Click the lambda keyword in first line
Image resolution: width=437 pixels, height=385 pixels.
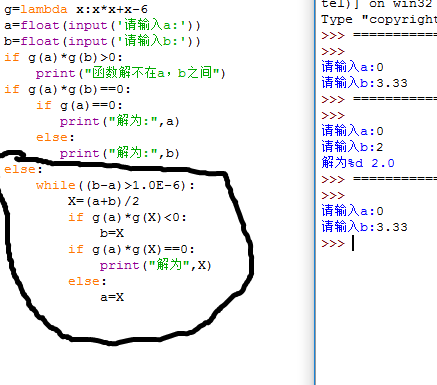44,9
